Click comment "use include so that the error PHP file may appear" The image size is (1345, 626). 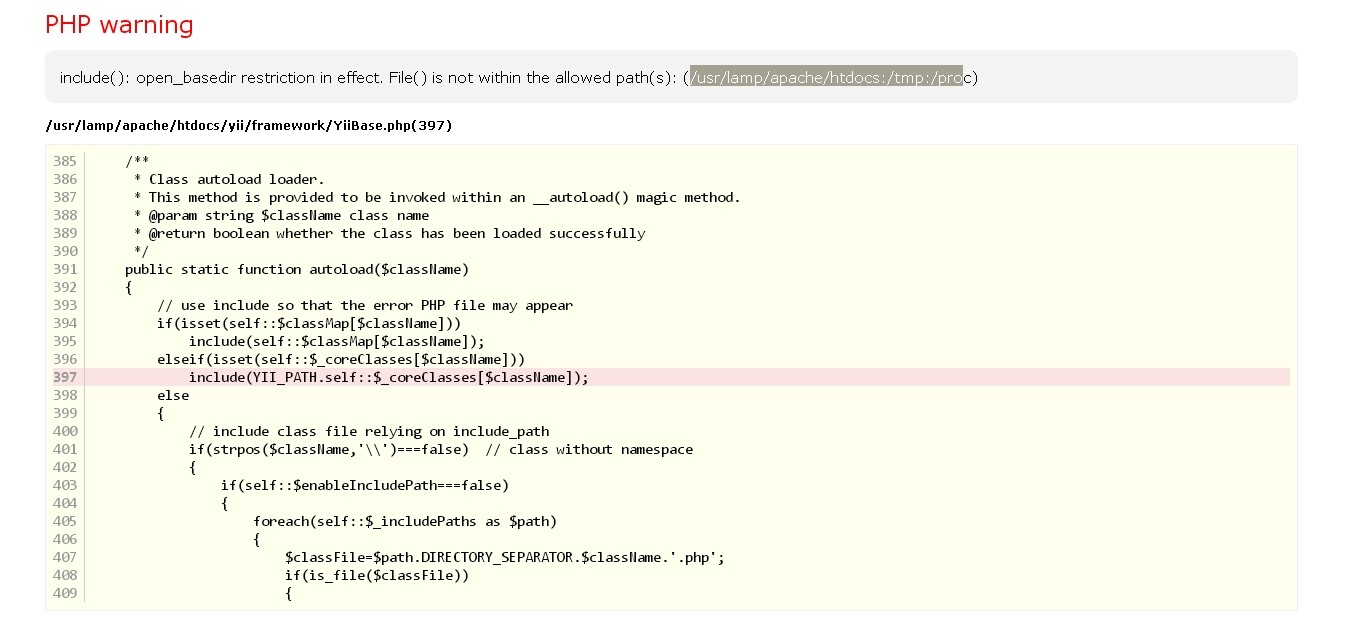[x=365, y=305]
